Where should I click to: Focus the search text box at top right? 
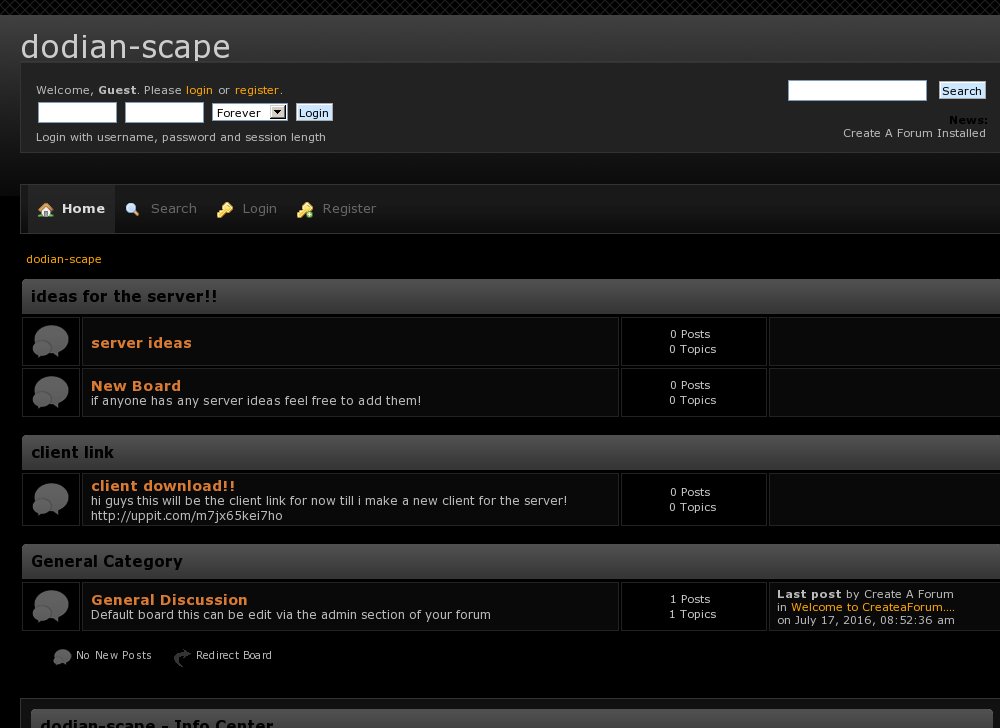[x=857, y=91]
